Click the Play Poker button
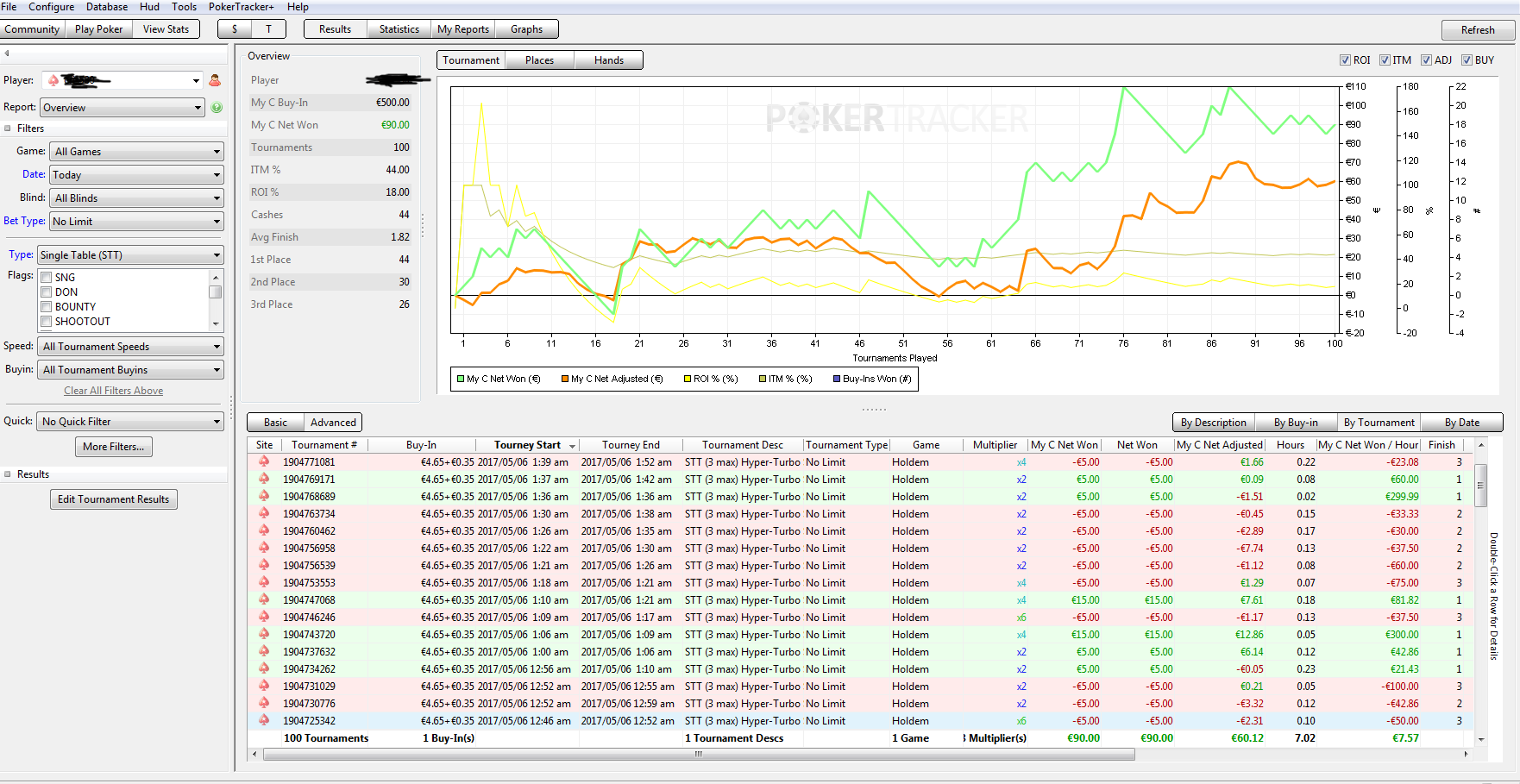The image size is (1520, 784). tap(99, 29)
